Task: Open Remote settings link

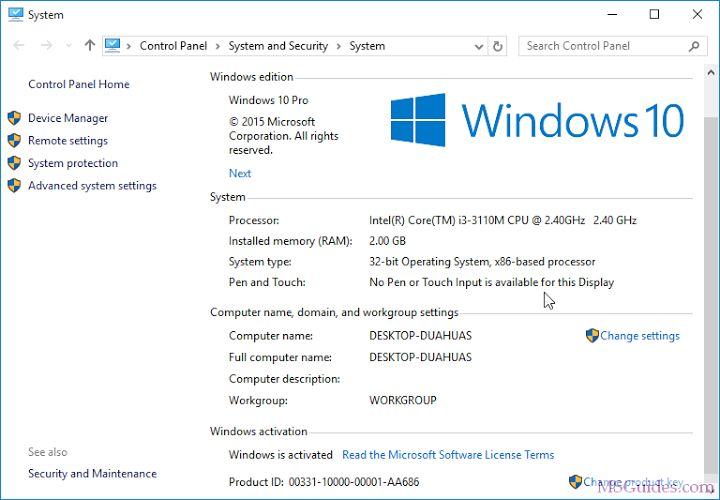Action: [68, 140]
